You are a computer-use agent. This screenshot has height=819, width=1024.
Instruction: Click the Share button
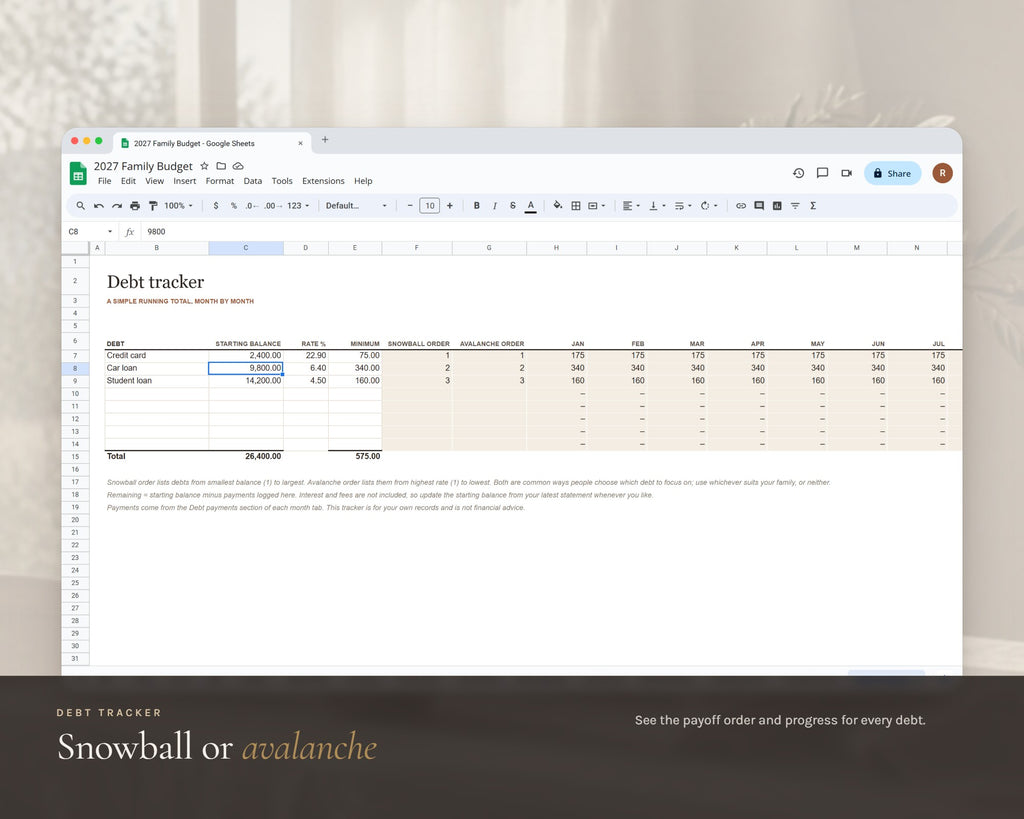click(x=892, y=173)
